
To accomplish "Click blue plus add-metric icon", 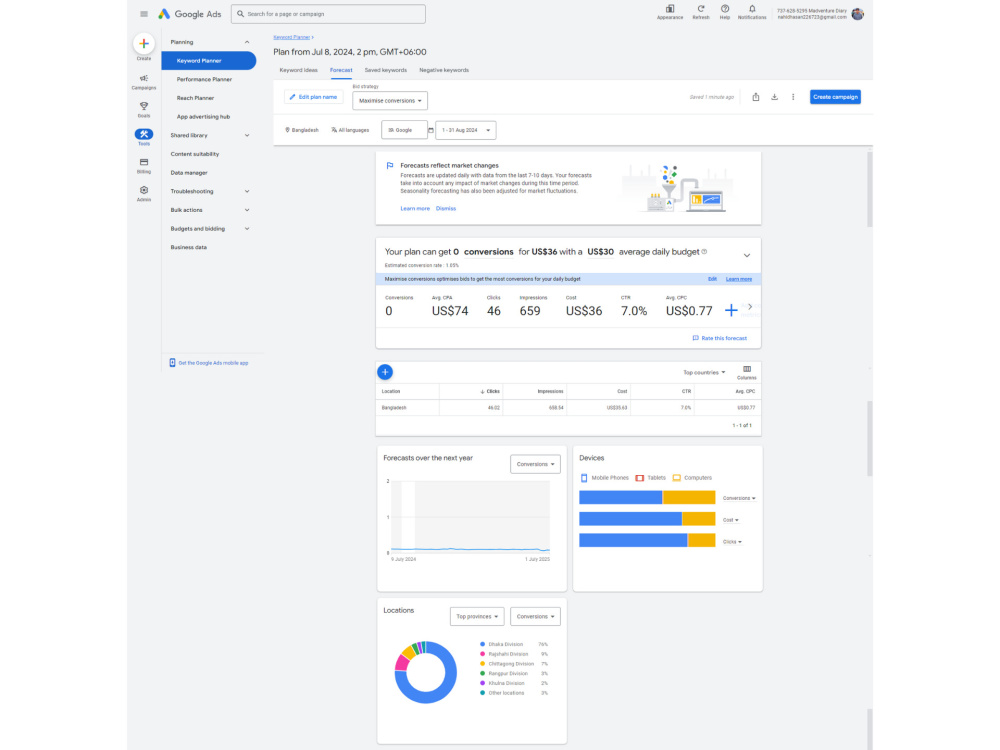I will tap(731, 311).
